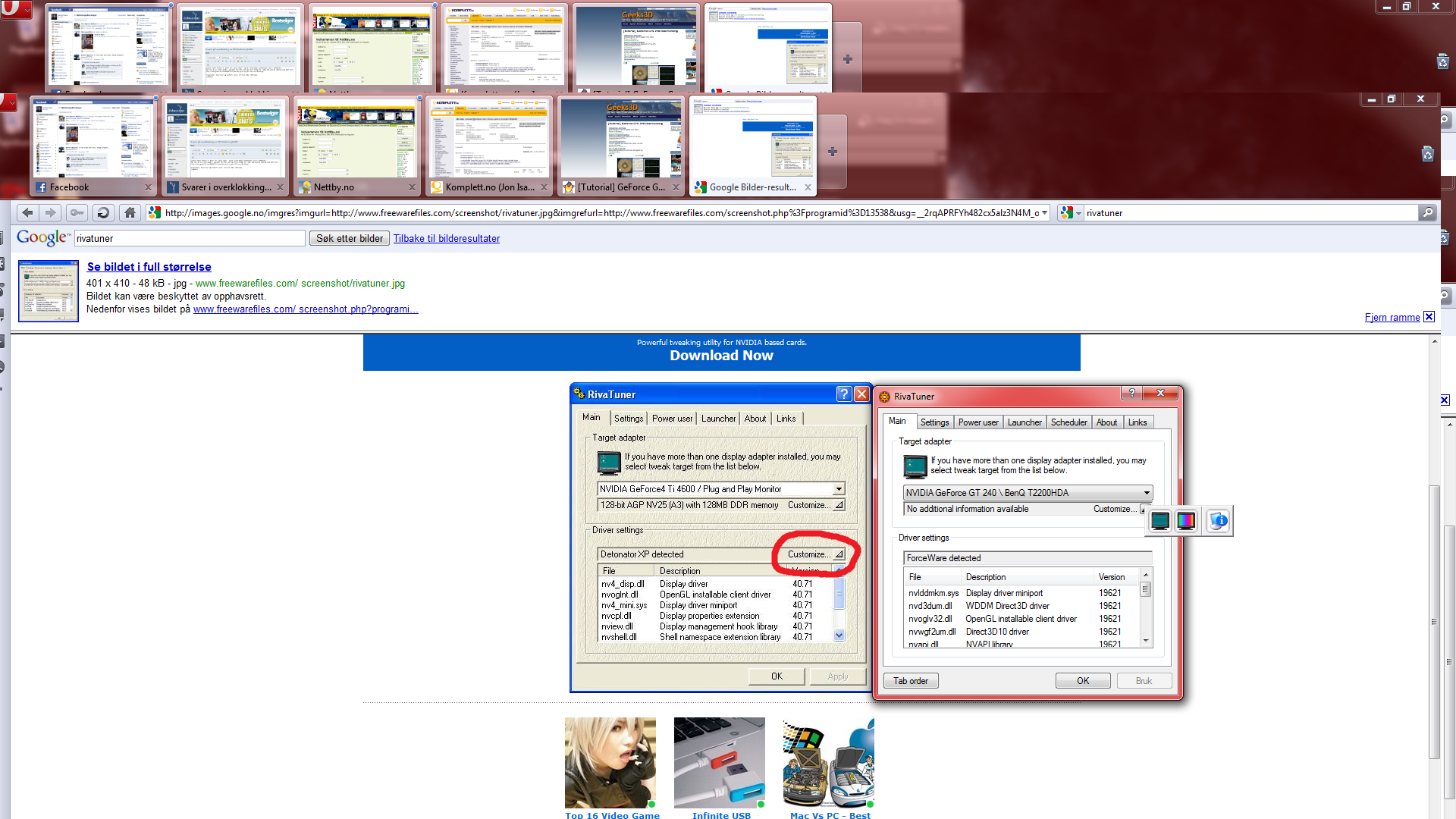Click OK in the red RivaTuner window
The height and width of the screenshot is (819, 1456).
1083,681
